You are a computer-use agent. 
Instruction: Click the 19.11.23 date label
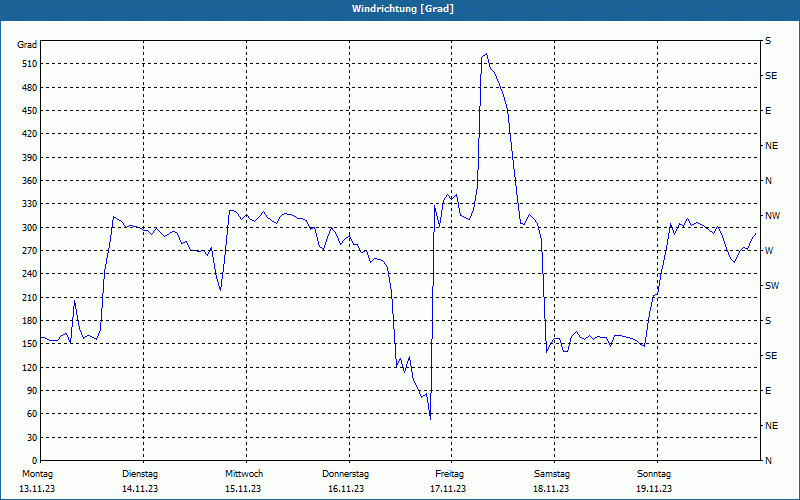654,489
